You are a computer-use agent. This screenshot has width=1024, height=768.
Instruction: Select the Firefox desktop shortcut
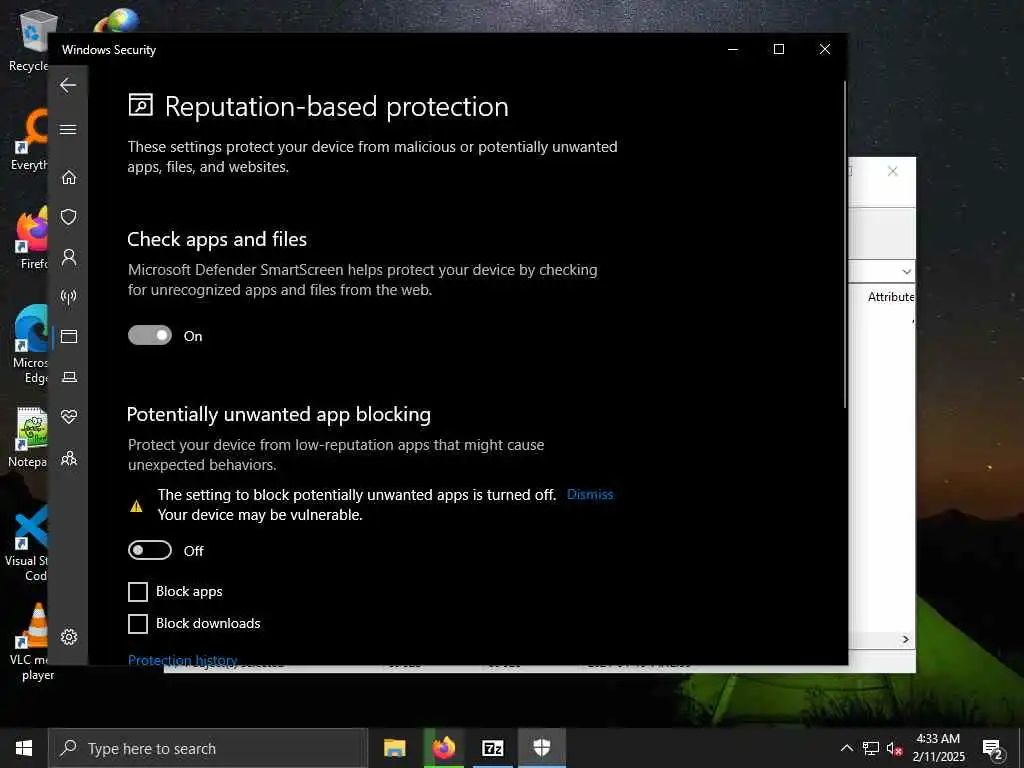coord(33,238)
